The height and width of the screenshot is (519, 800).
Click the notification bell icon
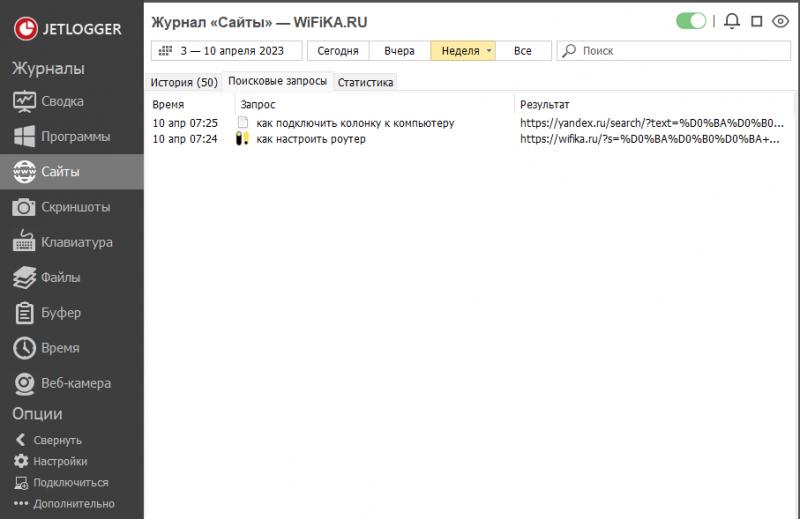[732, 21]
